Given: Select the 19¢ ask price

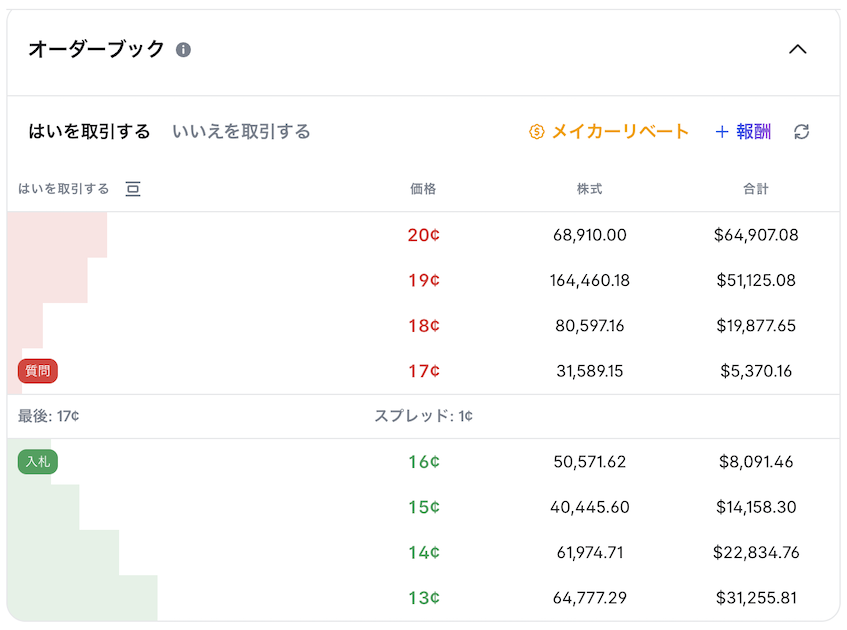Looking at the screenshot, I should tap(424, 280).
